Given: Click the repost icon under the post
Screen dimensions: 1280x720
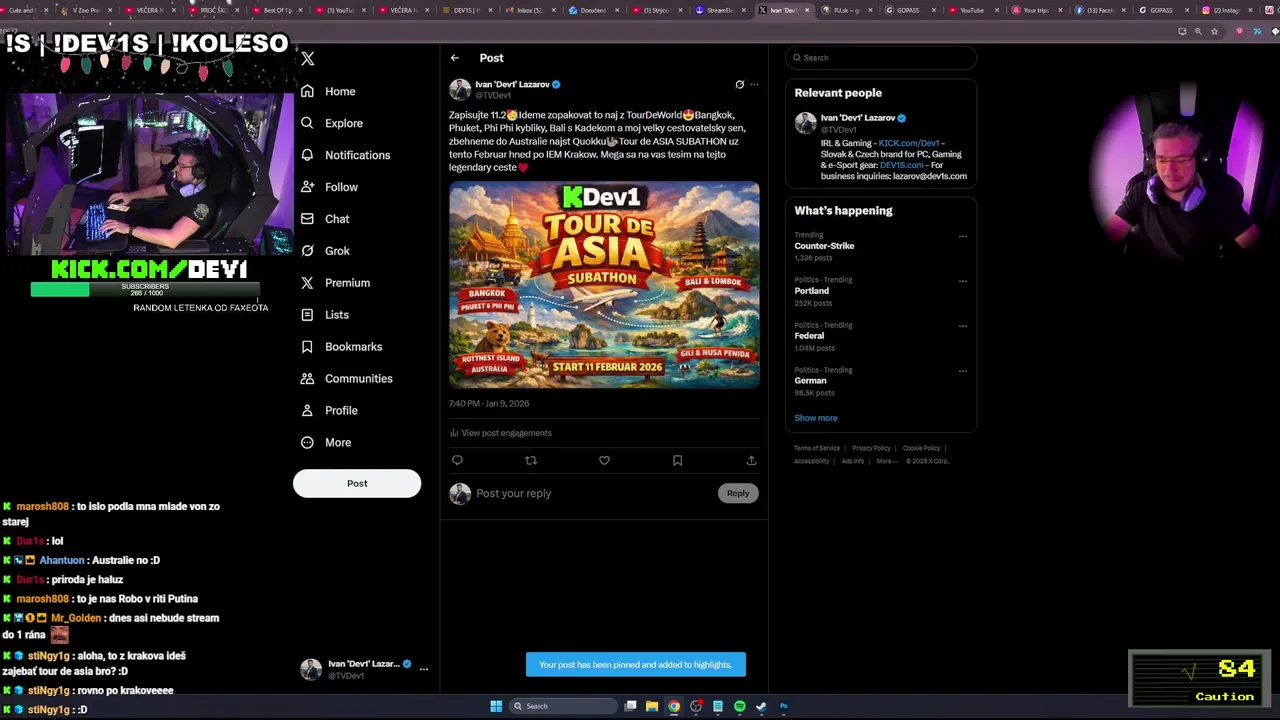Looking at the screenshot, I should (x=531, y=460).
